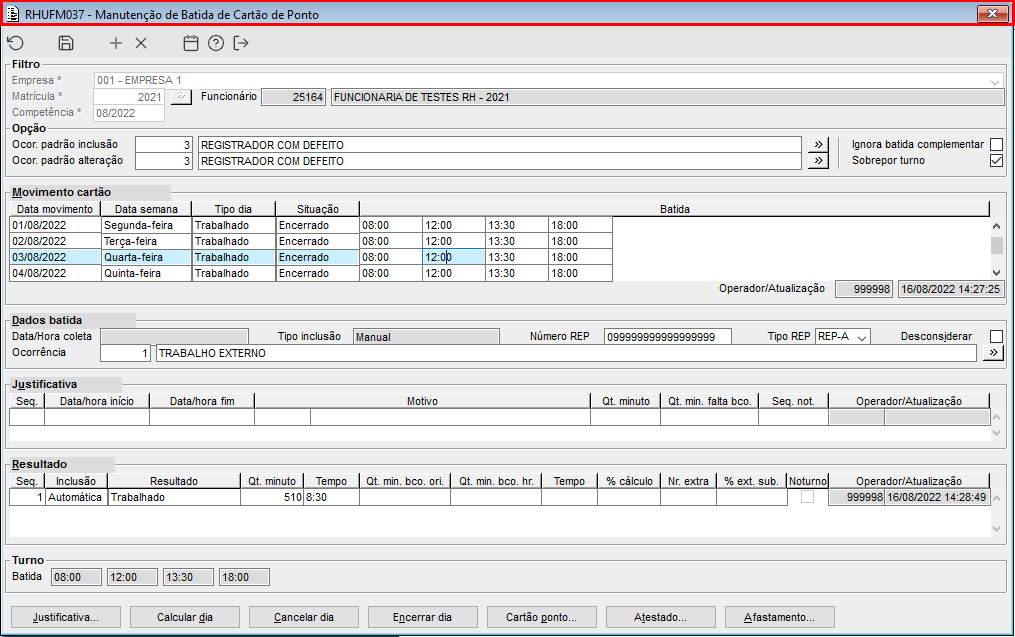Open the calendar toolbar icon

tap(190, 43)
